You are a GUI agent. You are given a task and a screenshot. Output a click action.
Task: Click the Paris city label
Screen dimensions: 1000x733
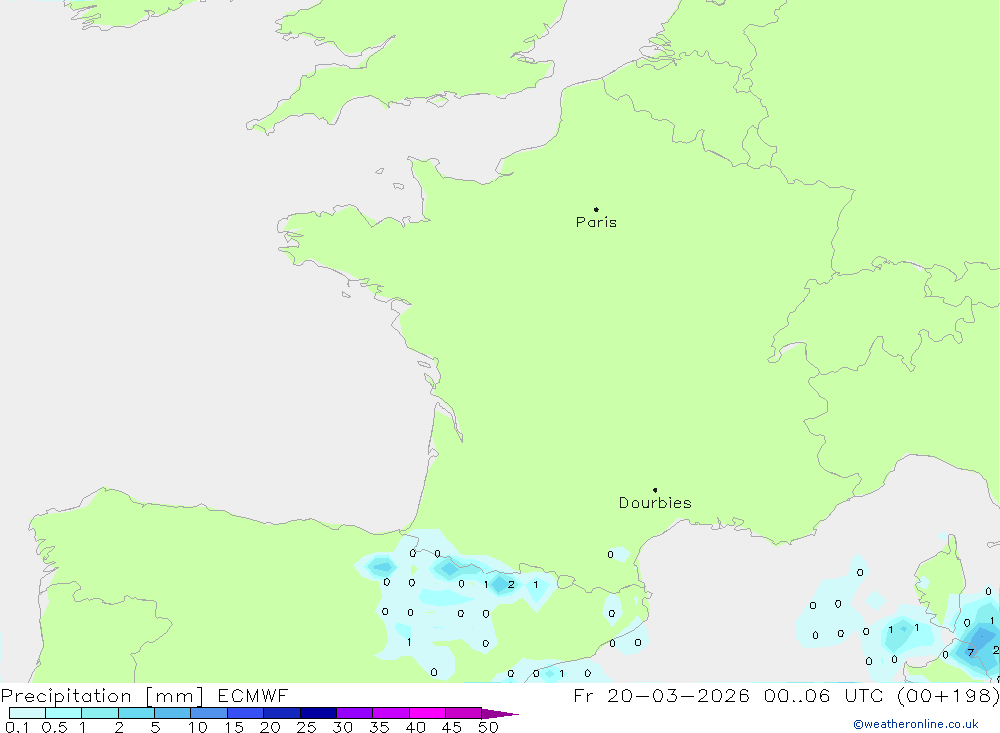click(x=596, y=222)
